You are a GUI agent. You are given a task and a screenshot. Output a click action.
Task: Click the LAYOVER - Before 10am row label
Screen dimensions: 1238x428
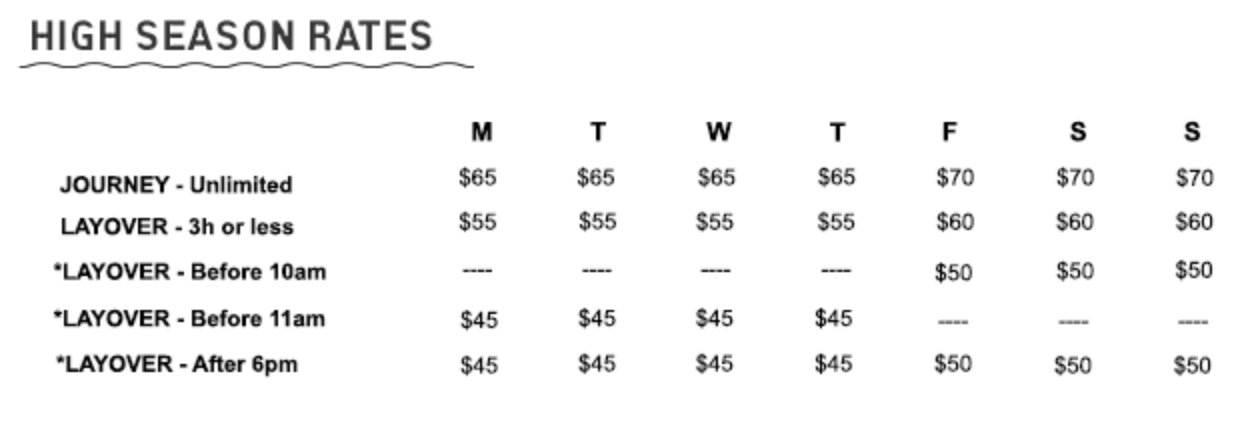coord(190,272)
